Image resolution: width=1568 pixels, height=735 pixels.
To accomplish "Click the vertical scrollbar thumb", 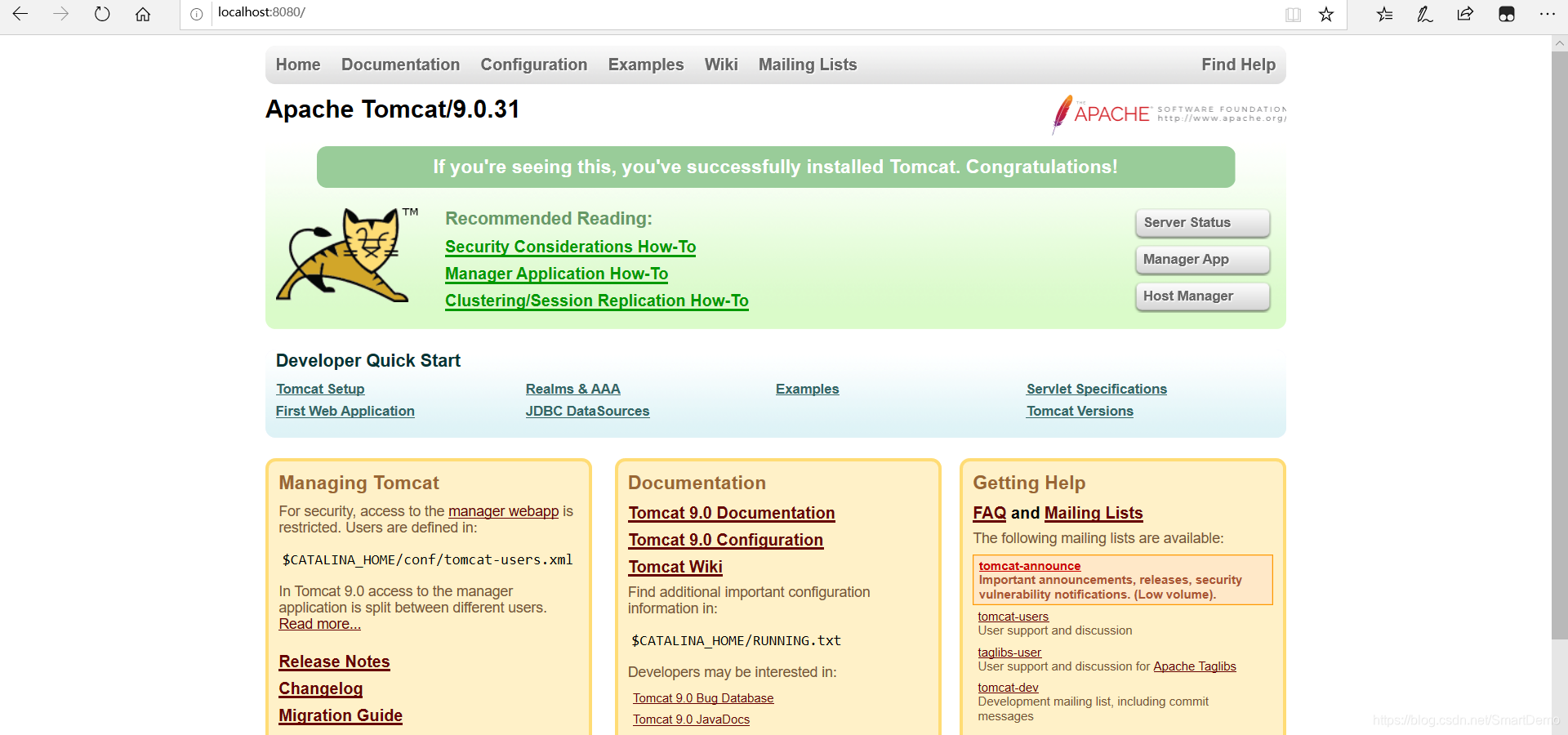I will pos(1559,345).
